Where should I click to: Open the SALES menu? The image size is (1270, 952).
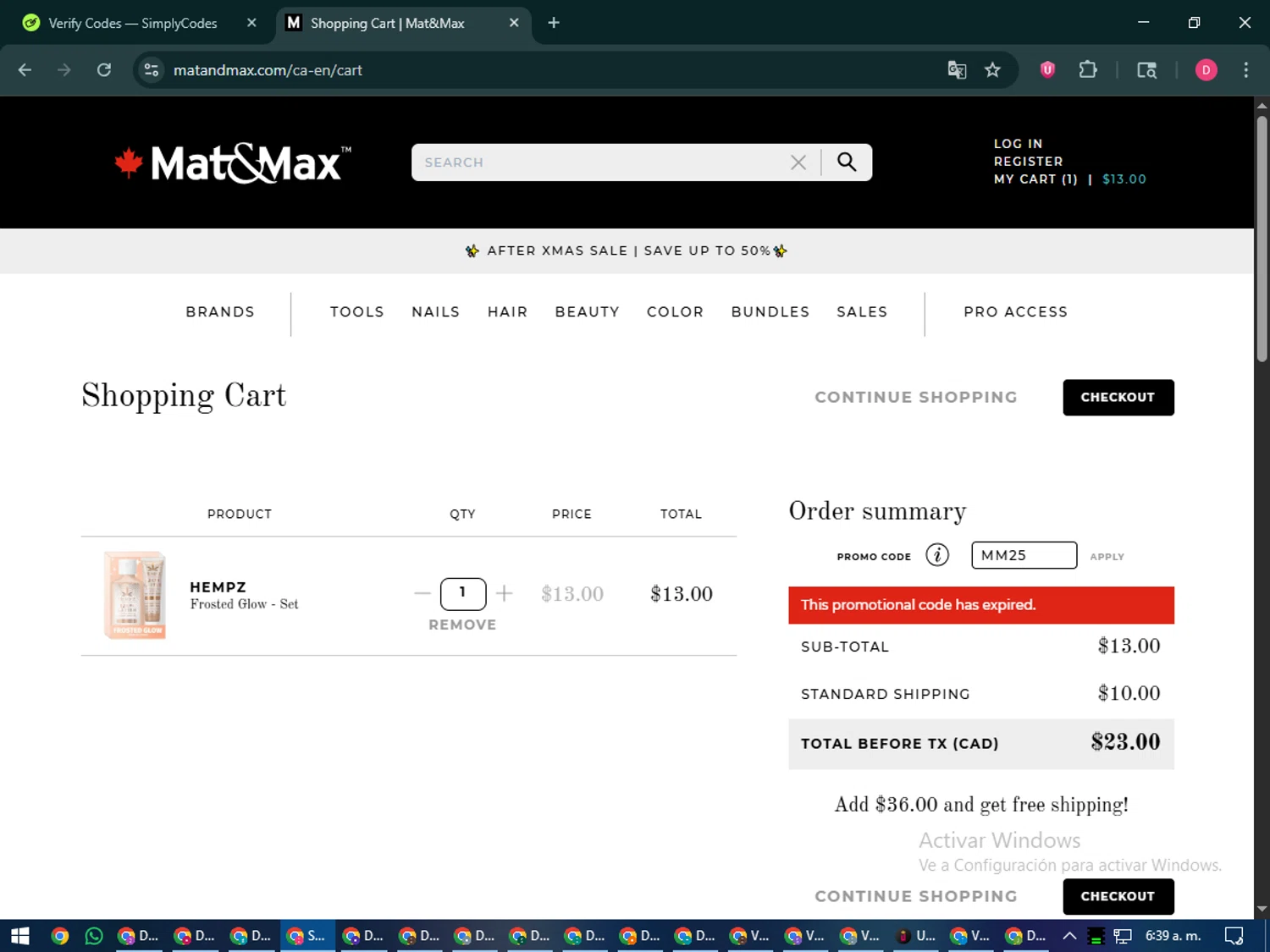[x=862, y=312]
